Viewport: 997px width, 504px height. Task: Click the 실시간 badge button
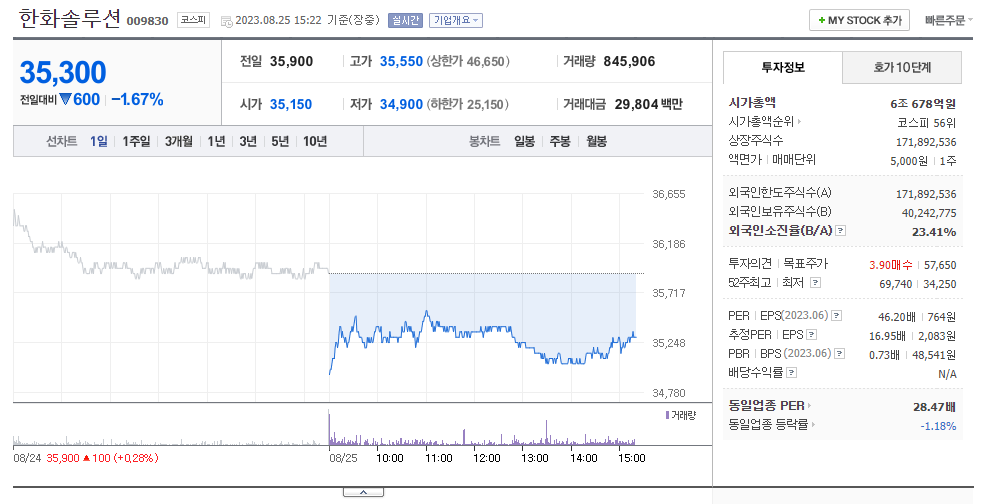[406, 20]
